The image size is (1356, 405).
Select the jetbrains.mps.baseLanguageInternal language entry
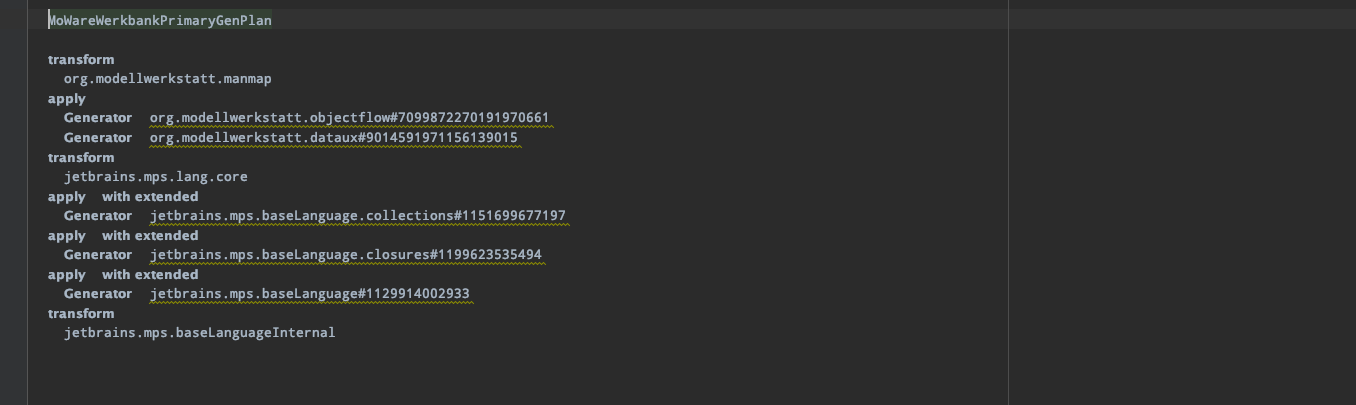click(200, 333)
